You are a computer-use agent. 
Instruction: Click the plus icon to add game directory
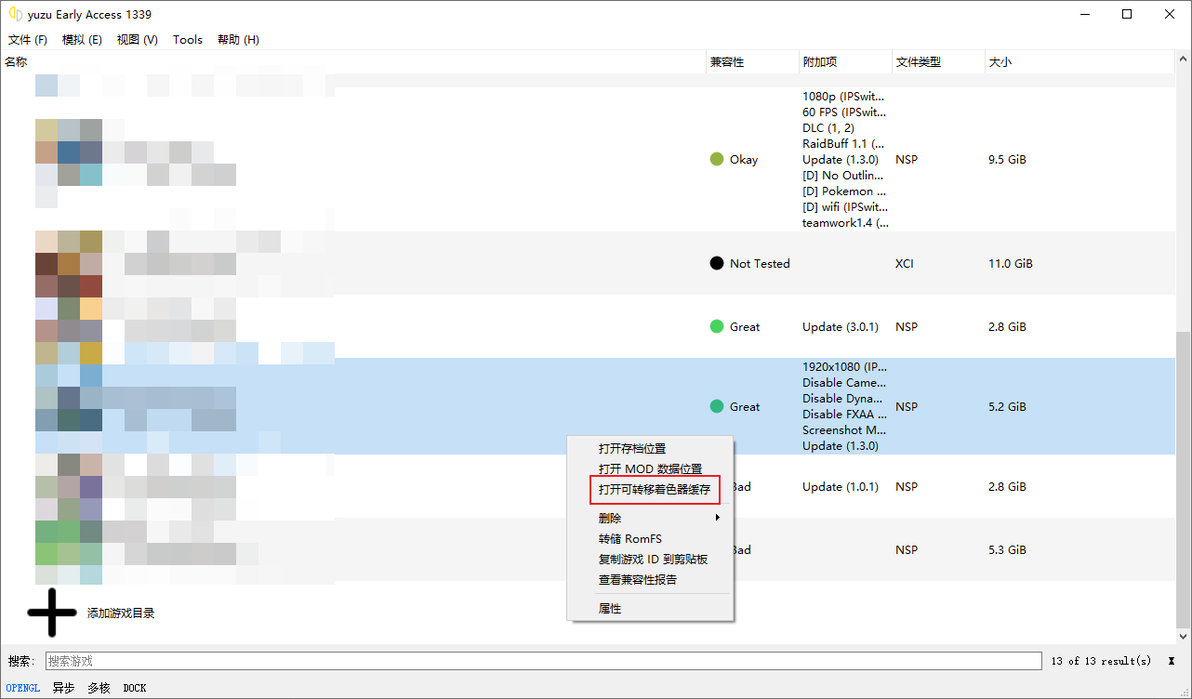click(x=52, y=612)
